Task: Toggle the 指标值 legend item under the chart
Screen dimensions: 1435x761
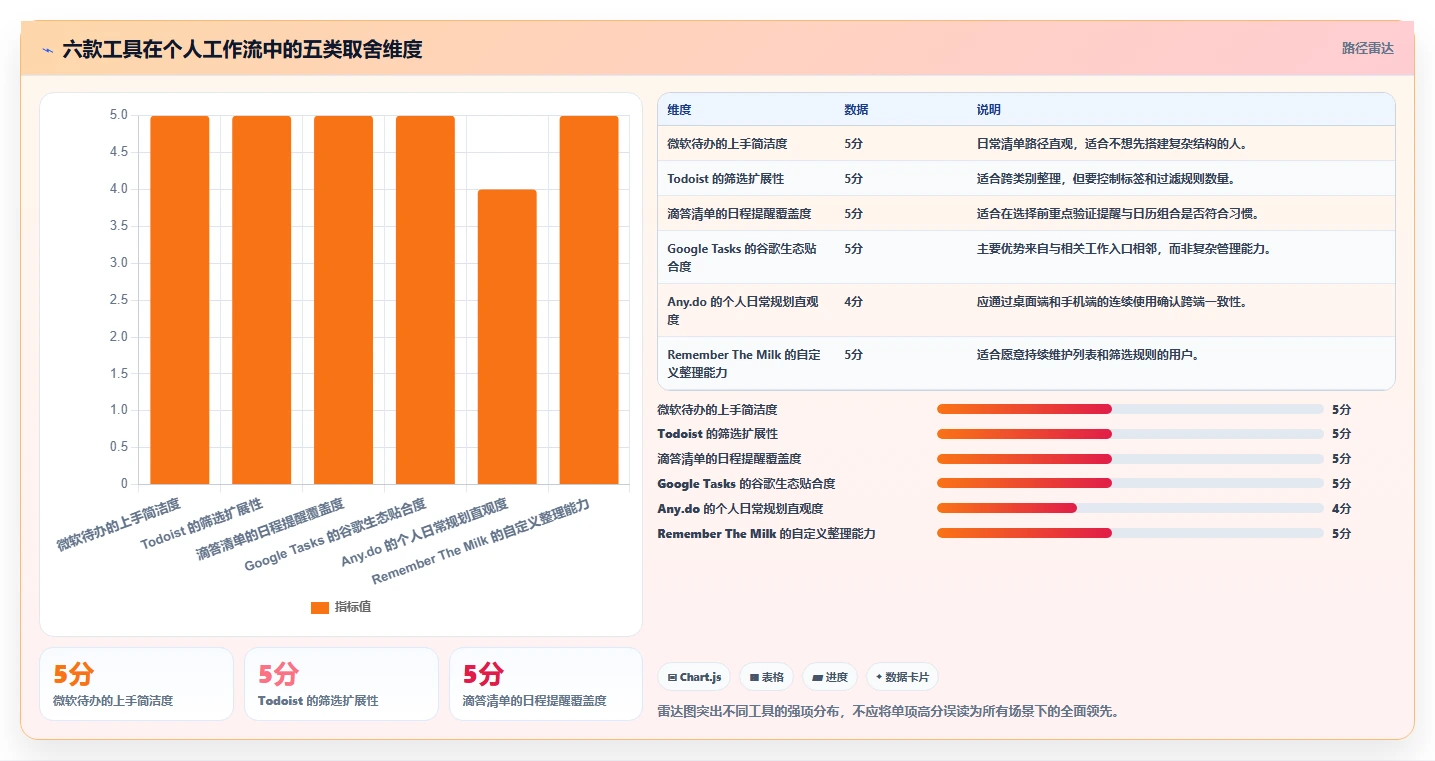Action: (341, 607)
